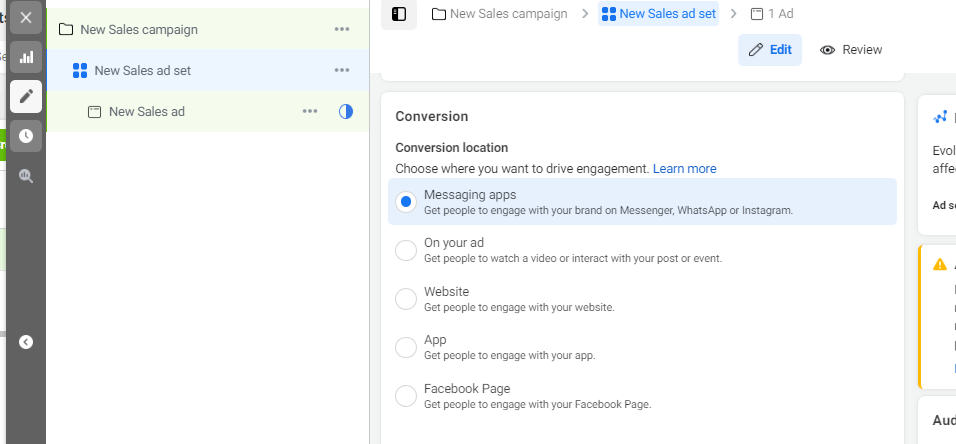Choose Website as conversion location
Image resolution: width=956 pixels, height=444 pixels.
tap(406, 299)
